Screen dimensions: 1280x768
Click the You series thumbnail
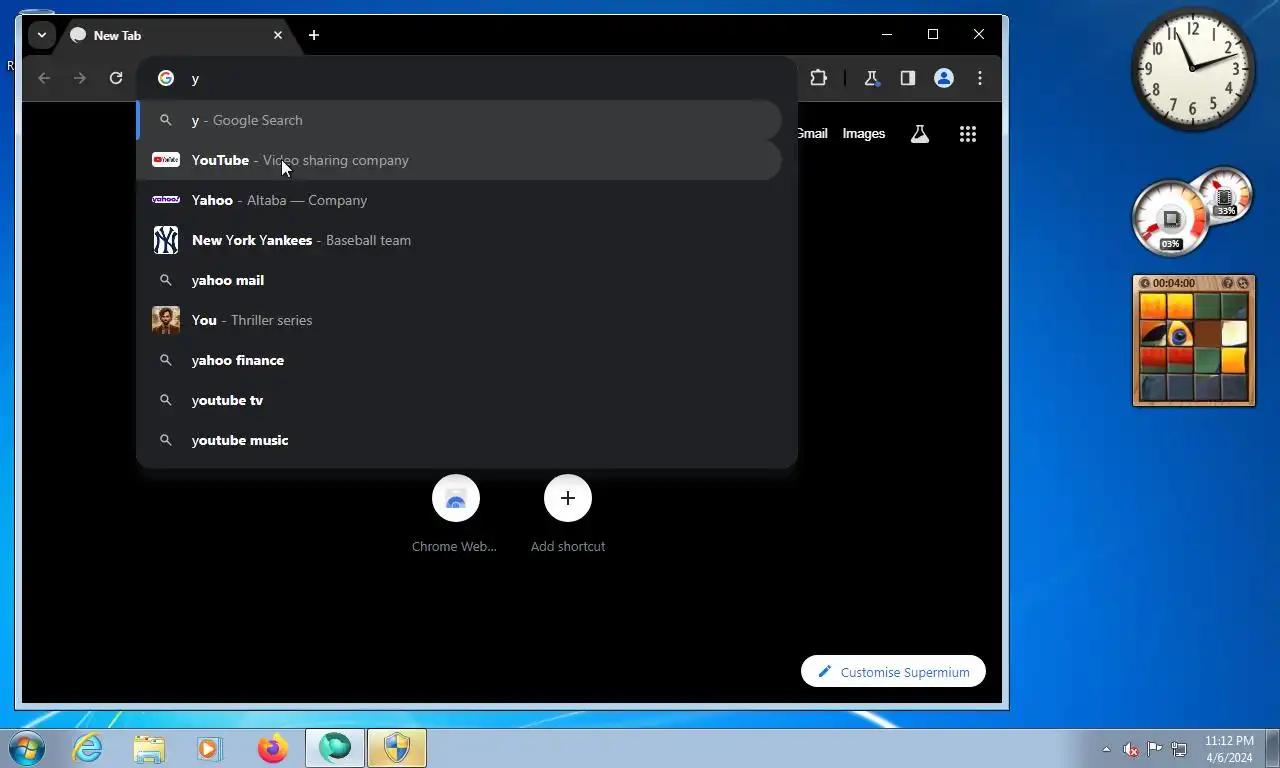(x=166, y=320)
